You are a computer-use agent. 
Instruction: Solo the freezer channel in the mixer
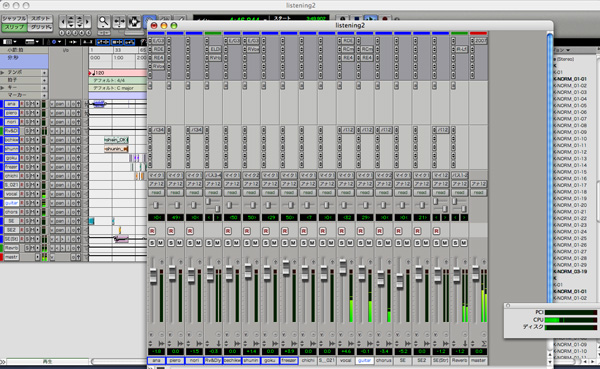(285, 243)
